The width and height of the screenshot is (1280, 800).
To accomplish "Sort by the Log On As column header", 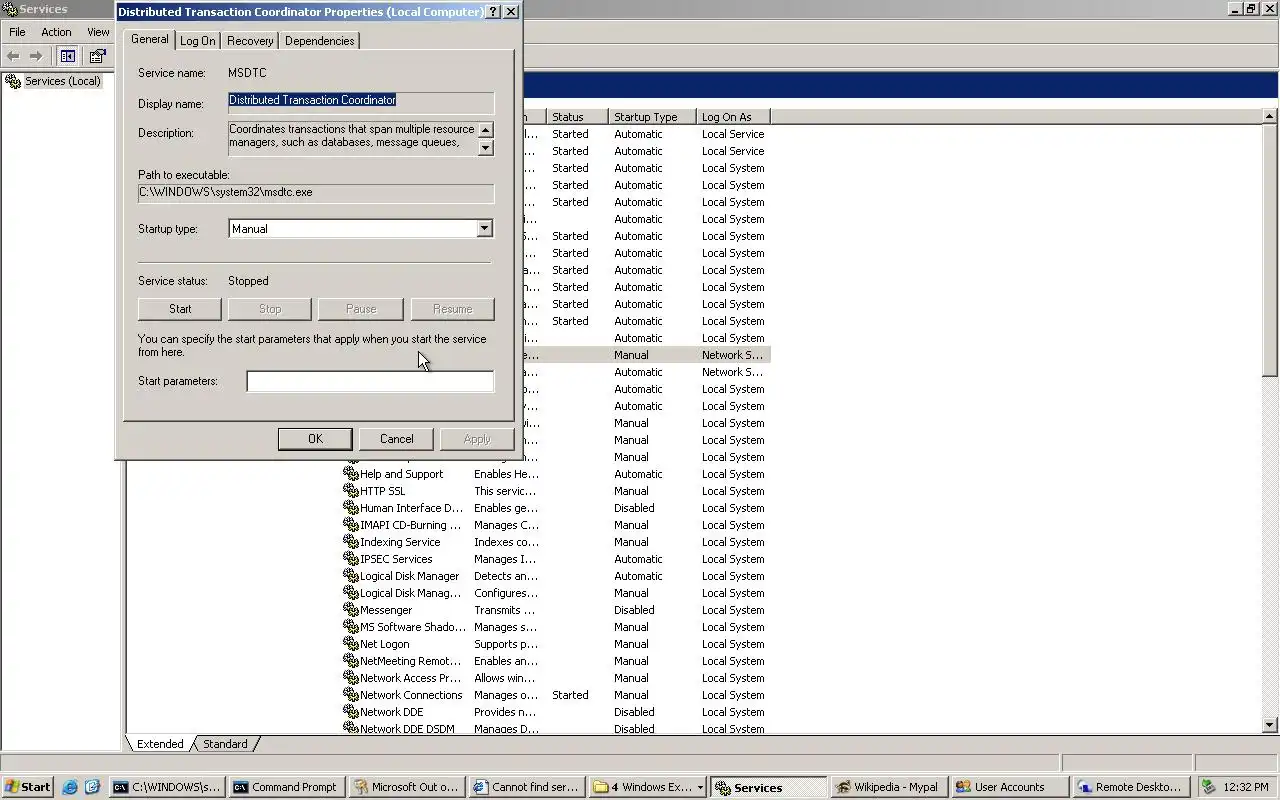I will [733, 117].
